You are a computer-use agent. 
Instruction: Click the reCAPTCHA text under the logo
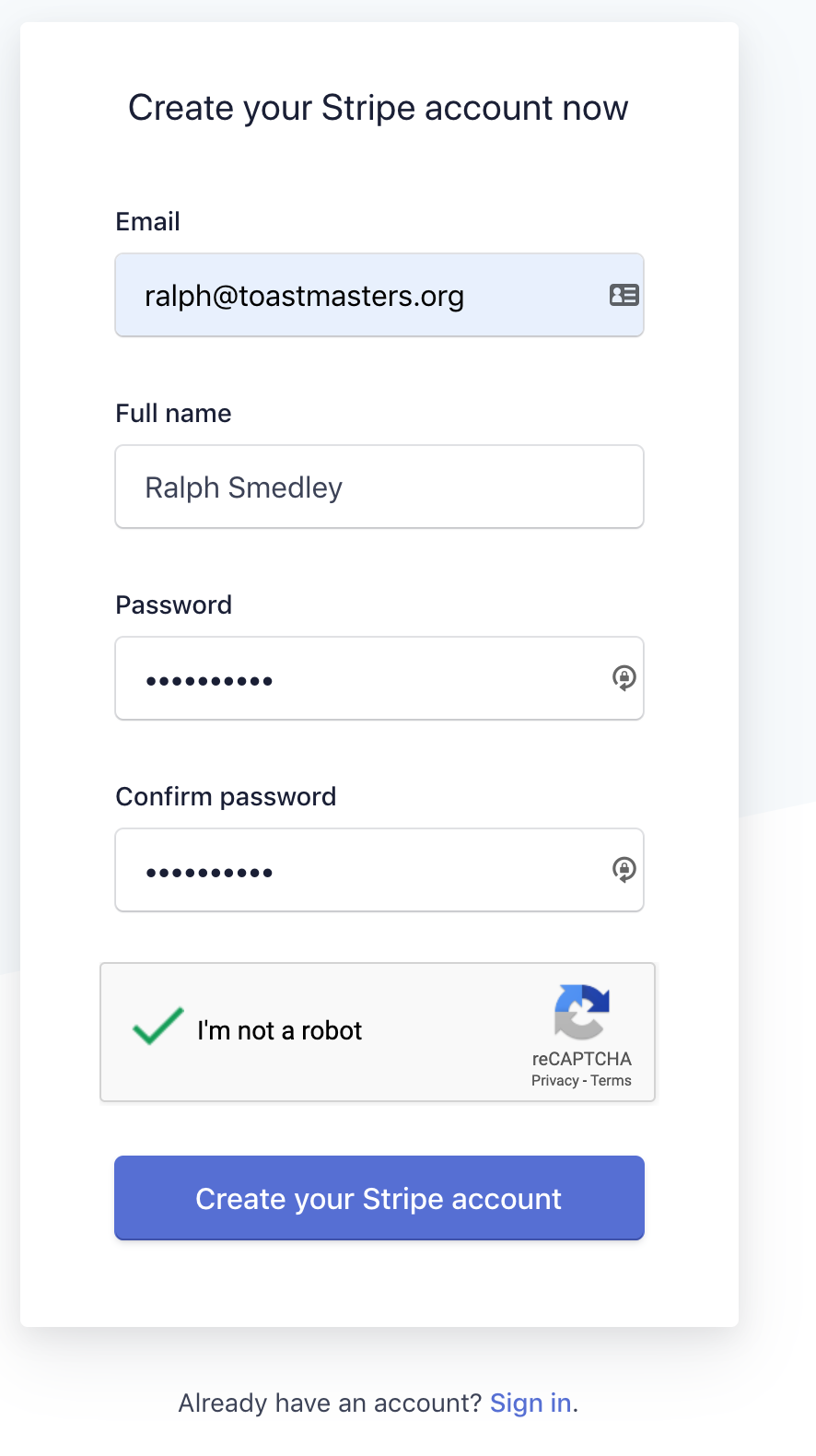tap(581, 1059)
